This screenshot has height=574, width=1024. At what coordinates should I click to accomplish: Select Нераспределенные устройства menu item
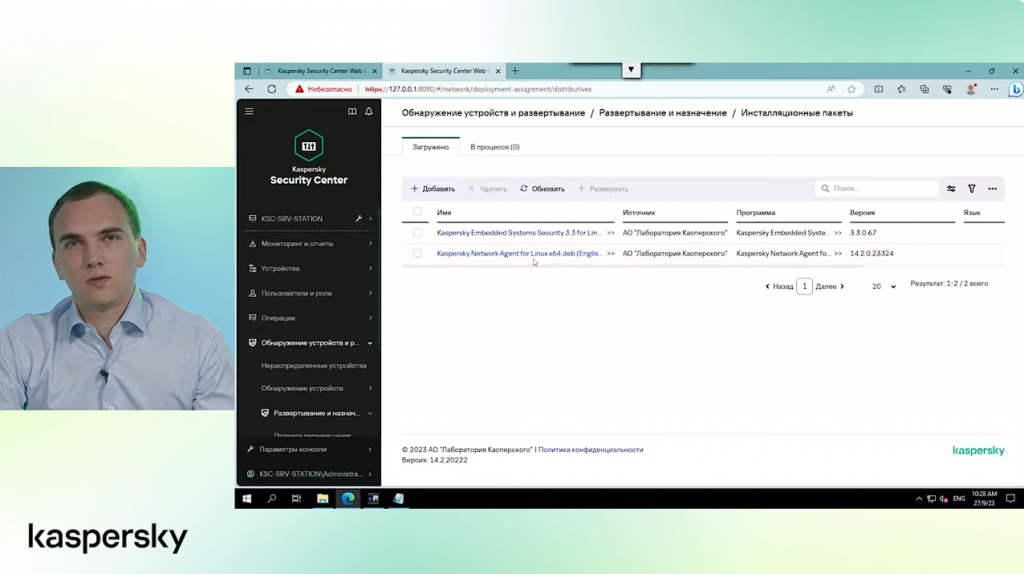[x=313, y=366]
